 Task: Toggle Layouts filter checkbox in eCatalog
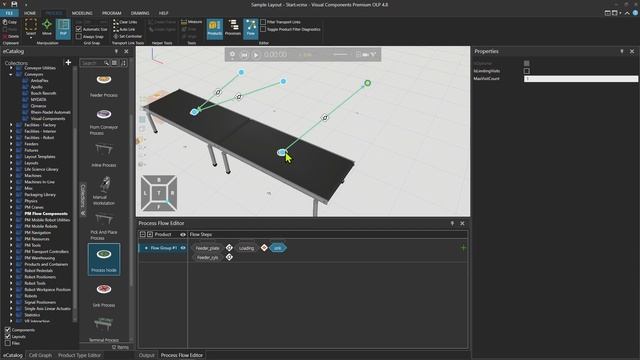8,336
